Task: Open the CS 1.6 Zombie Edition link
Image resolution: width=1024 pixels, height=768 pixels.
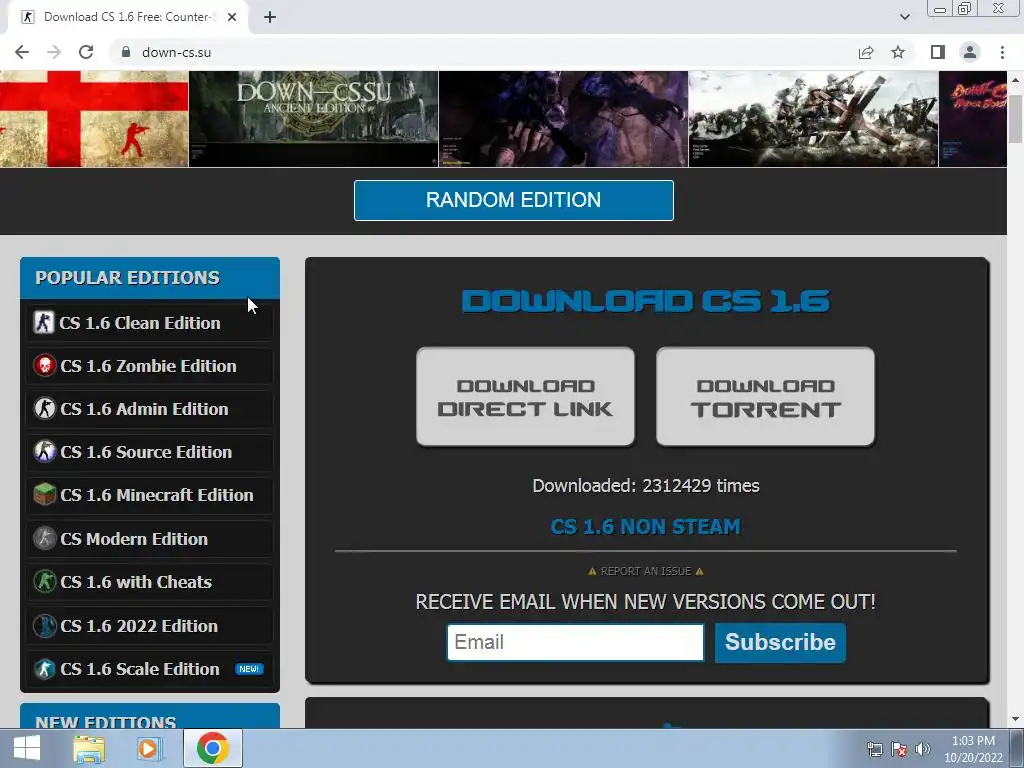Action: click(150, 366)
